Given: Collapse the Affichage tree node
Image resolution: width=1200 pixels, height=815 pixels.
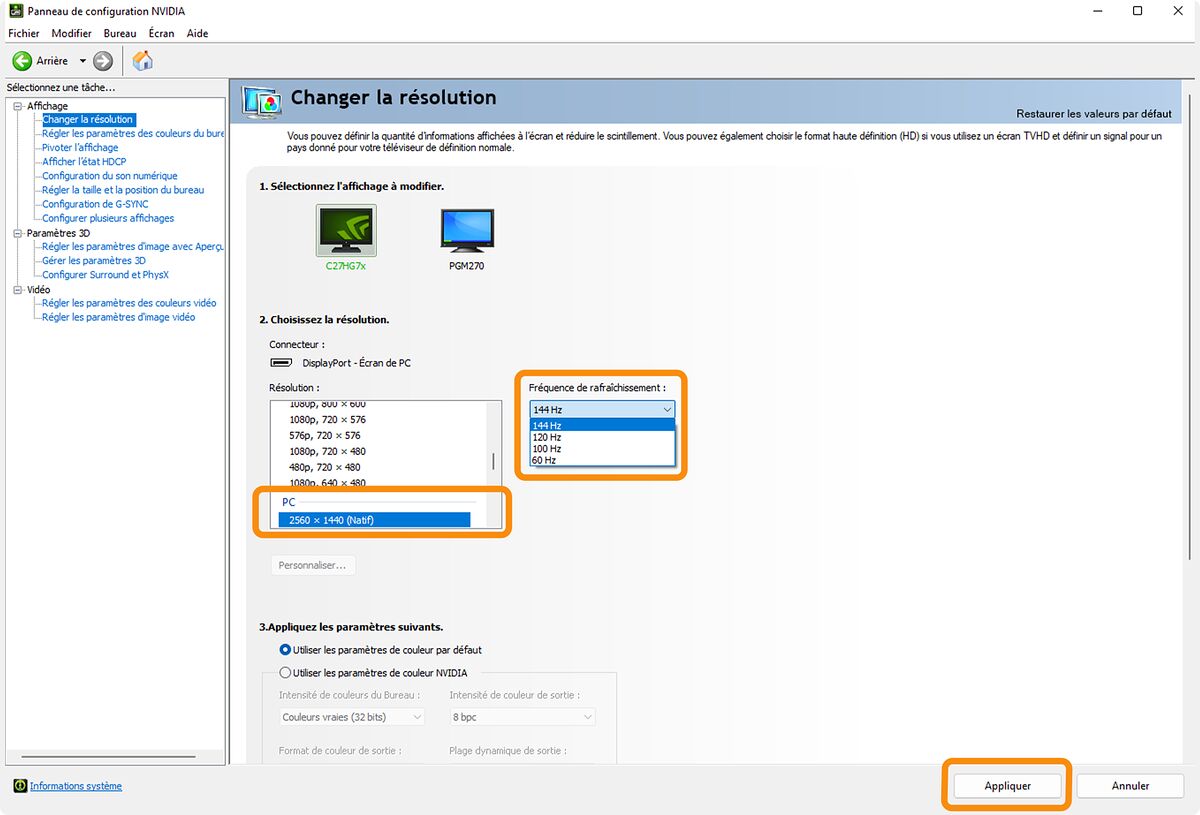Looking at the screenshot, I should [x=18, y=106].
